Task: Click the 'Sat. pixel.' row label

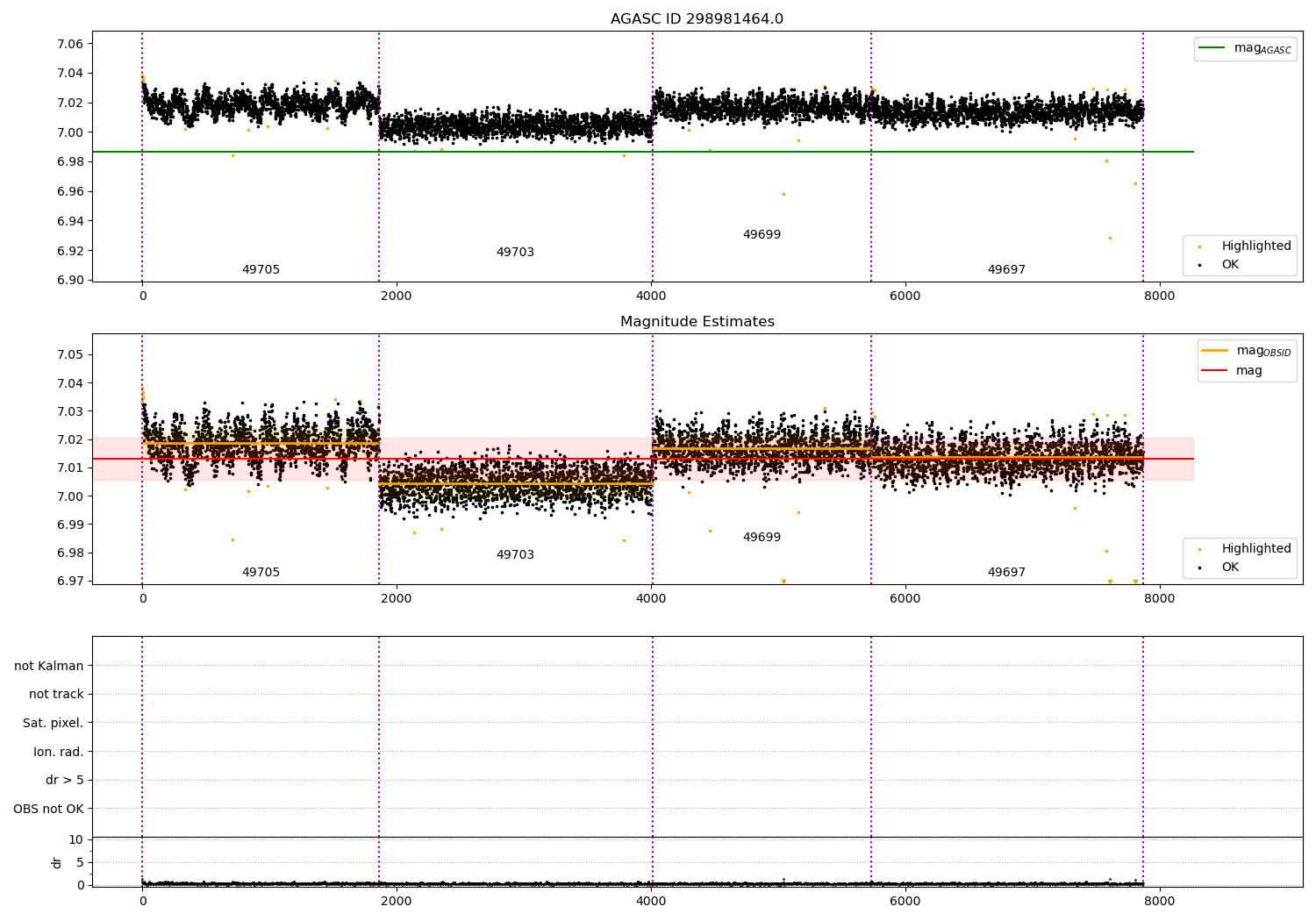Action: pyautogui.click(x=54, y=724)
